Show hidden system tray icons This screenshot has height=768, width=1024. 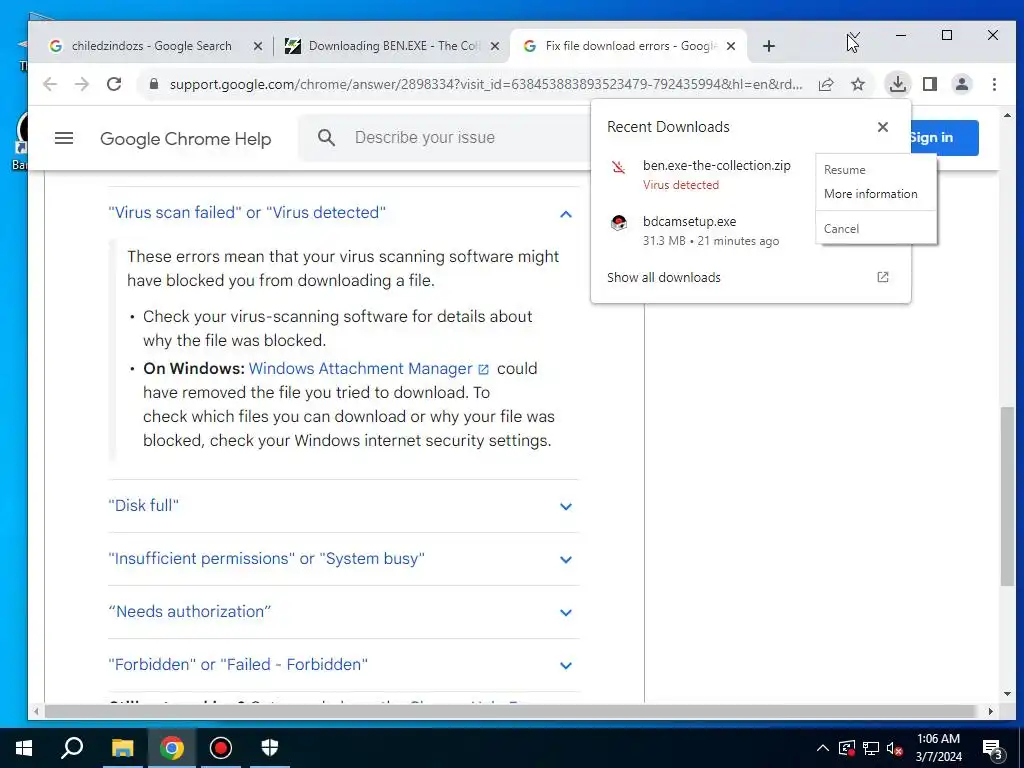823,748
